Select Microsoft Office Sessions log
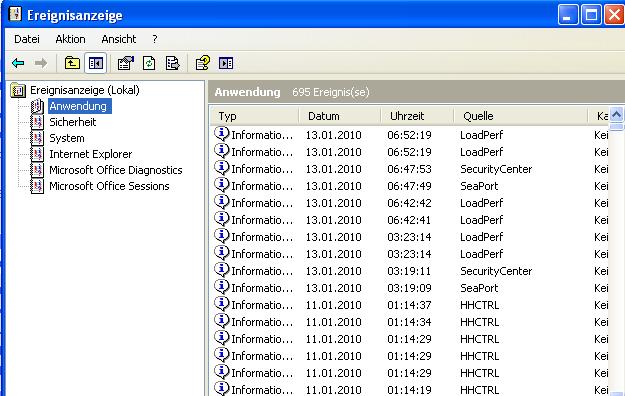 [109, 186]
